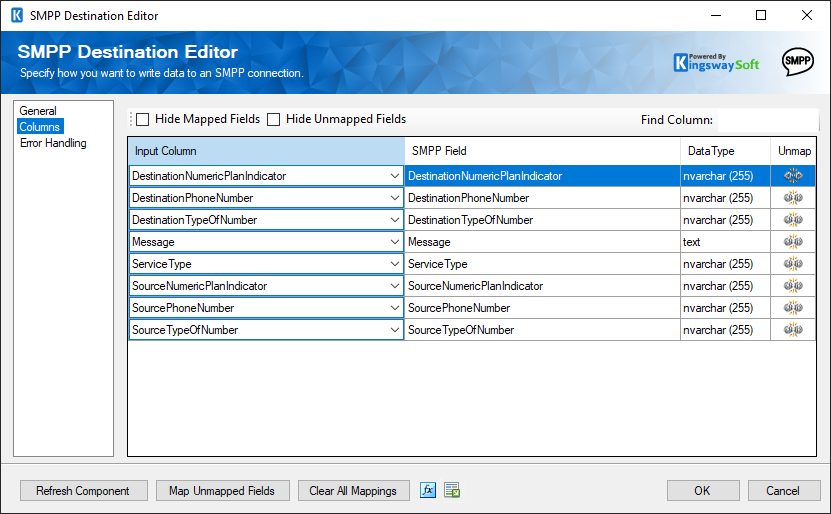Open the SourceNumericPlanIndicator input column dropdown
The height and width of the screenshot is (514, 831).
tap(395, 286)
